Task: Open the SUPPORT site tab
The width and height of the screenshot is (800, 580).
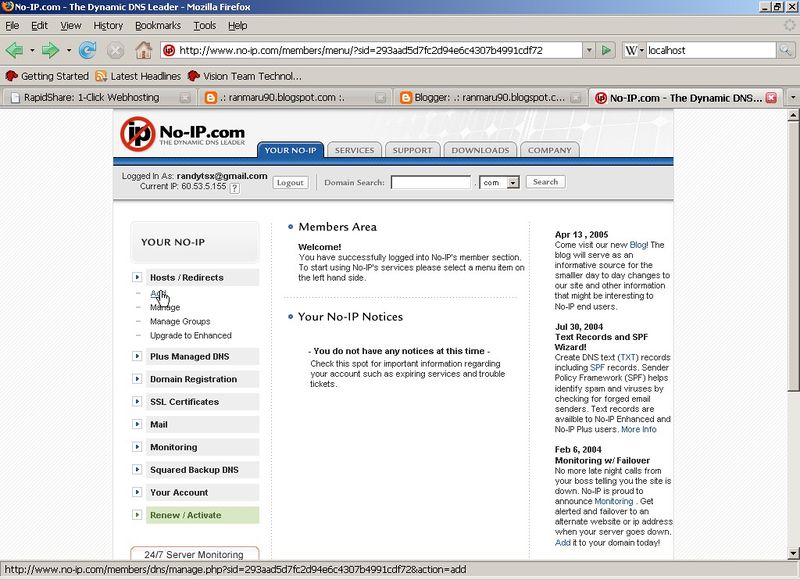Action: point(412,150)
